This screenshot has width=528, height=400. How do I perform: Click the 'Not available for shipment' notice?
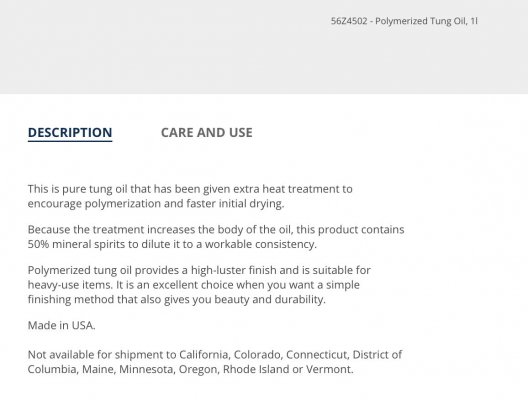tap(215, 362)
